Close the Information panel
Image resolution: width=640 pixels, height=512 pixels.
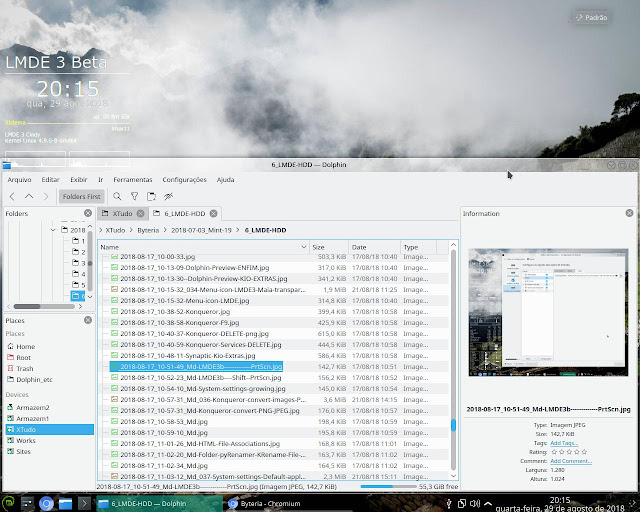629,213
